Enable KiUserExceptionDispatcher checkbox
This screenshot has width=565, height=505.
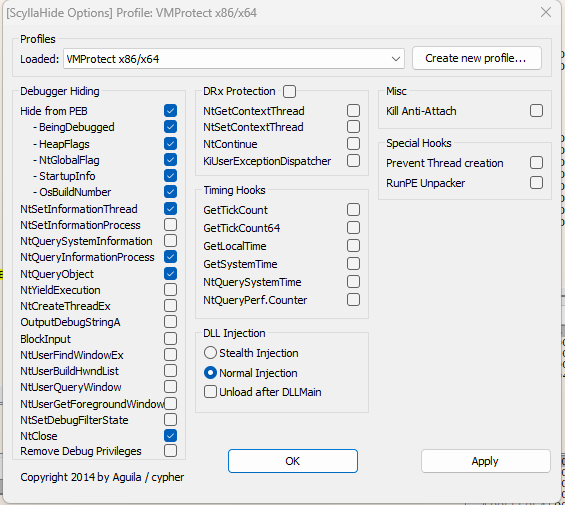(353, 160)
